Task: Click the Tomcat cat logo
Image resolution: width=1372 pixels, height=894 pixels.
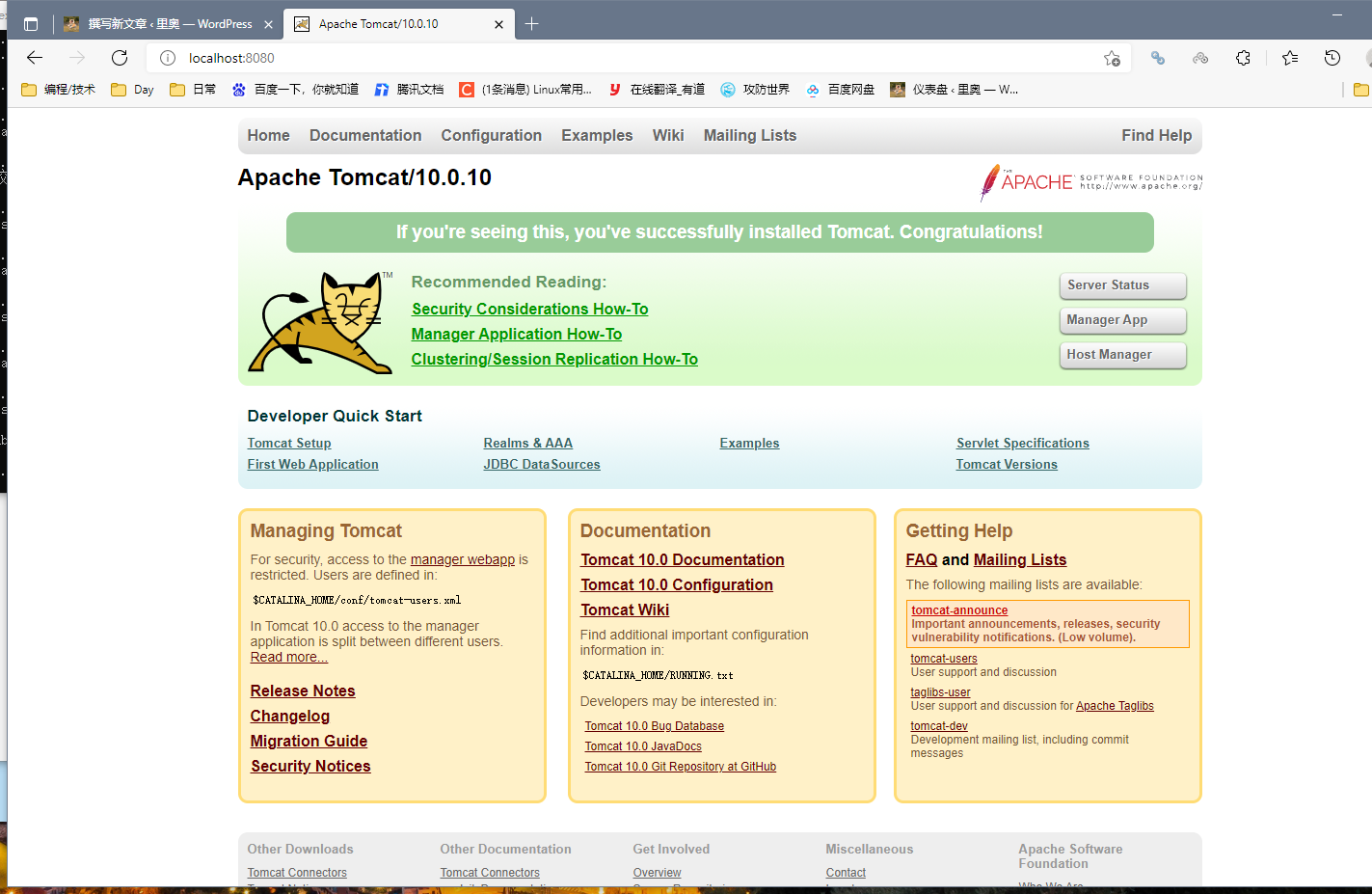Action: 321,322
